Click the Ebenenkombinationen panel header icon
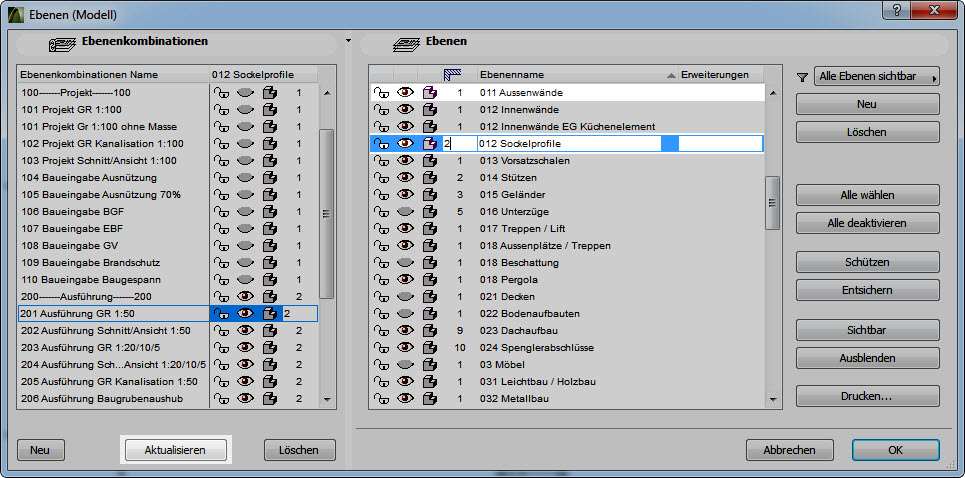 (x=62, y=43)
